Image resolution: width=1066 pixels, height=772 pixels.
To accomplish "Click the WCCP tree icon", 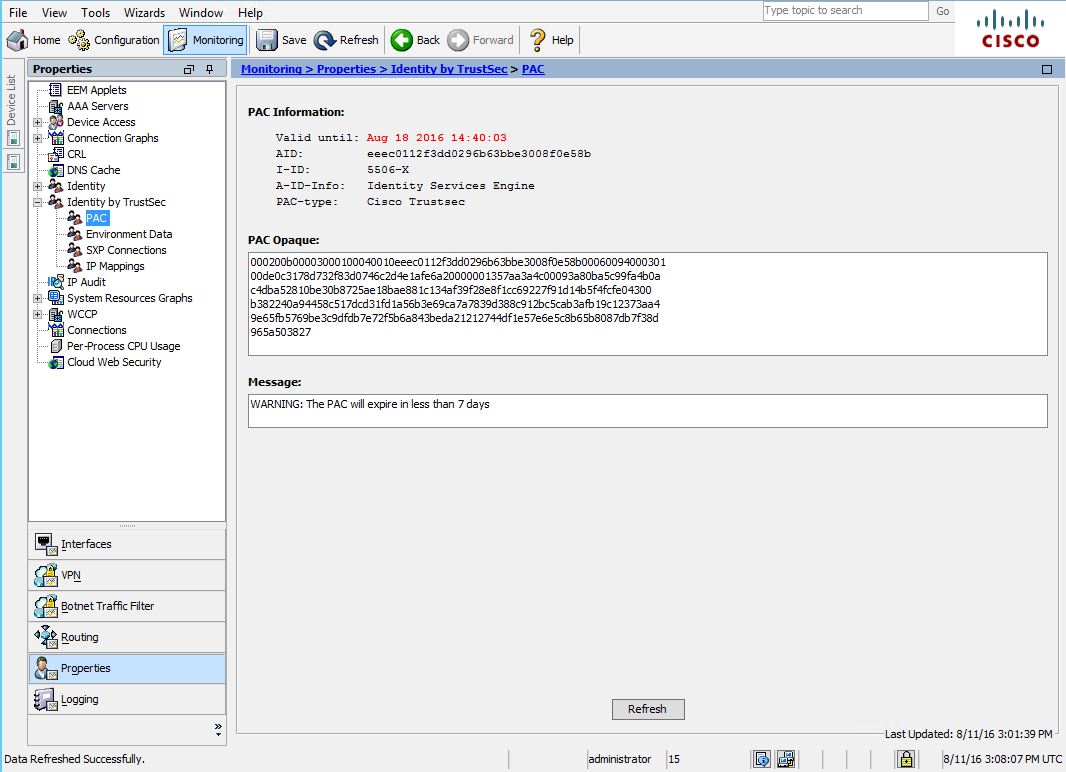I will pyautogui.click(x=56, y=314).
